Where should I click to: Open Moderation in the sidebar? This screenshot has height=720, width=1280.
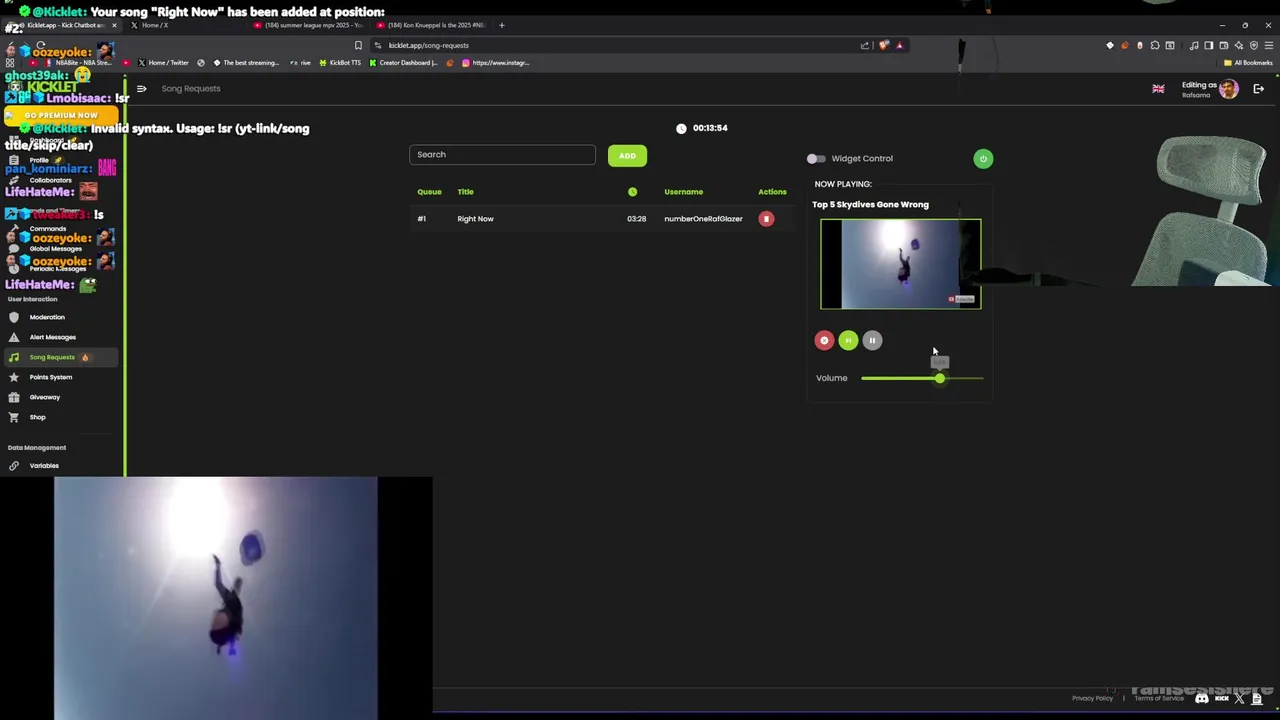point(47,317)
